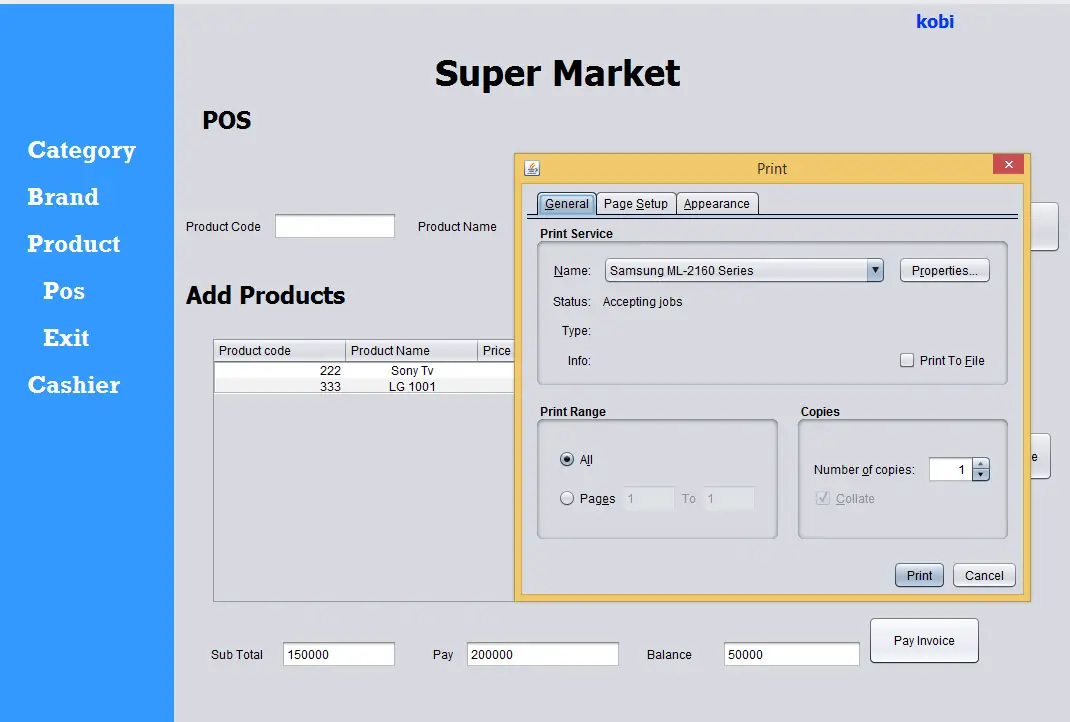This screenshot has width=1070, height=722.
Task: Choose the Pages radio button
Action: (568, 498)
